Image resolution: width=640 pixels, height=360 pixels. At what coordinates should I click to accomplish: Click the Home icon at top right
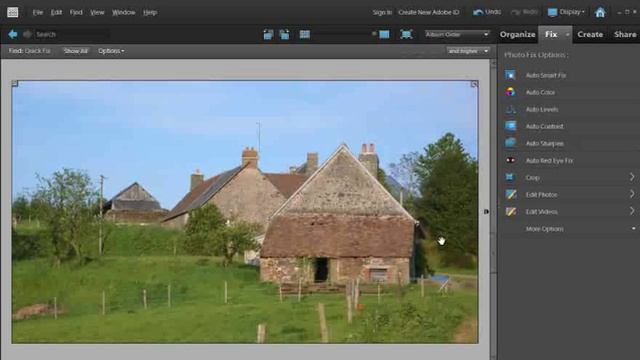click(600, 12)
